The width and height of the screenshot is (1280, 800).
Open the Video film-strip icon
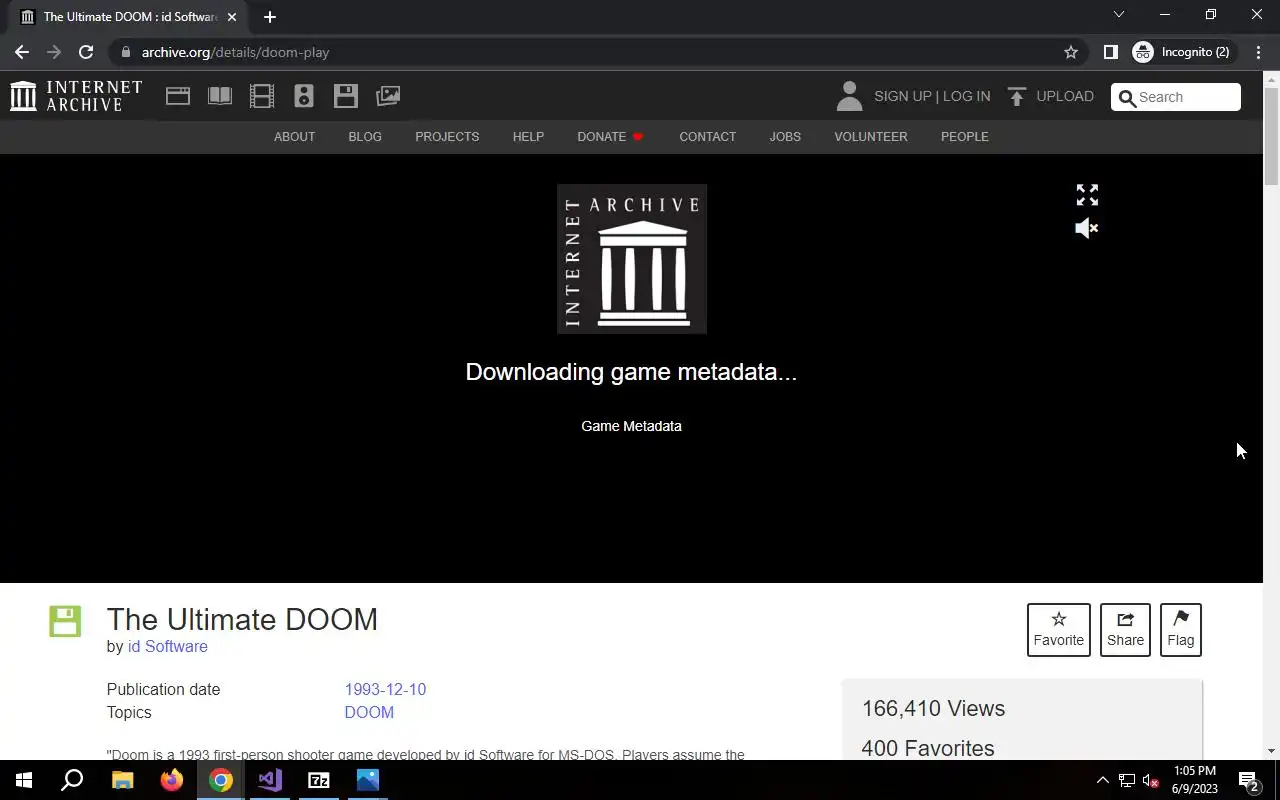262,96
